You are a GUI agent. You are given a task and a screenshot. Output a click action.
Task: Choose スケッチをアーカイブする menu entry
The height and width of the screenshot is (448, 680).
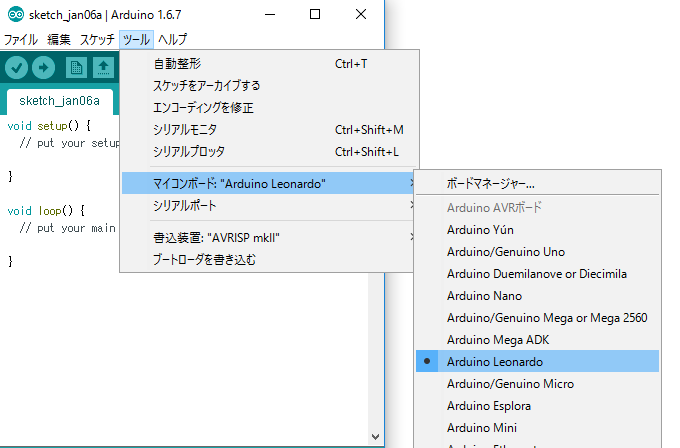pos(268,86)
